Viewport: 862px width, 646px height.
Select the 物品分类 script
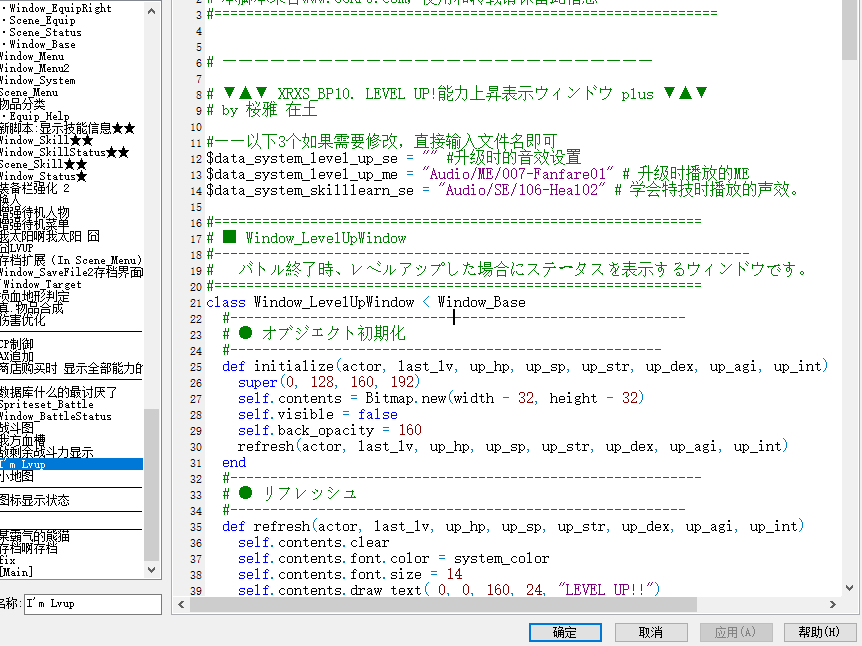[23, 104]
